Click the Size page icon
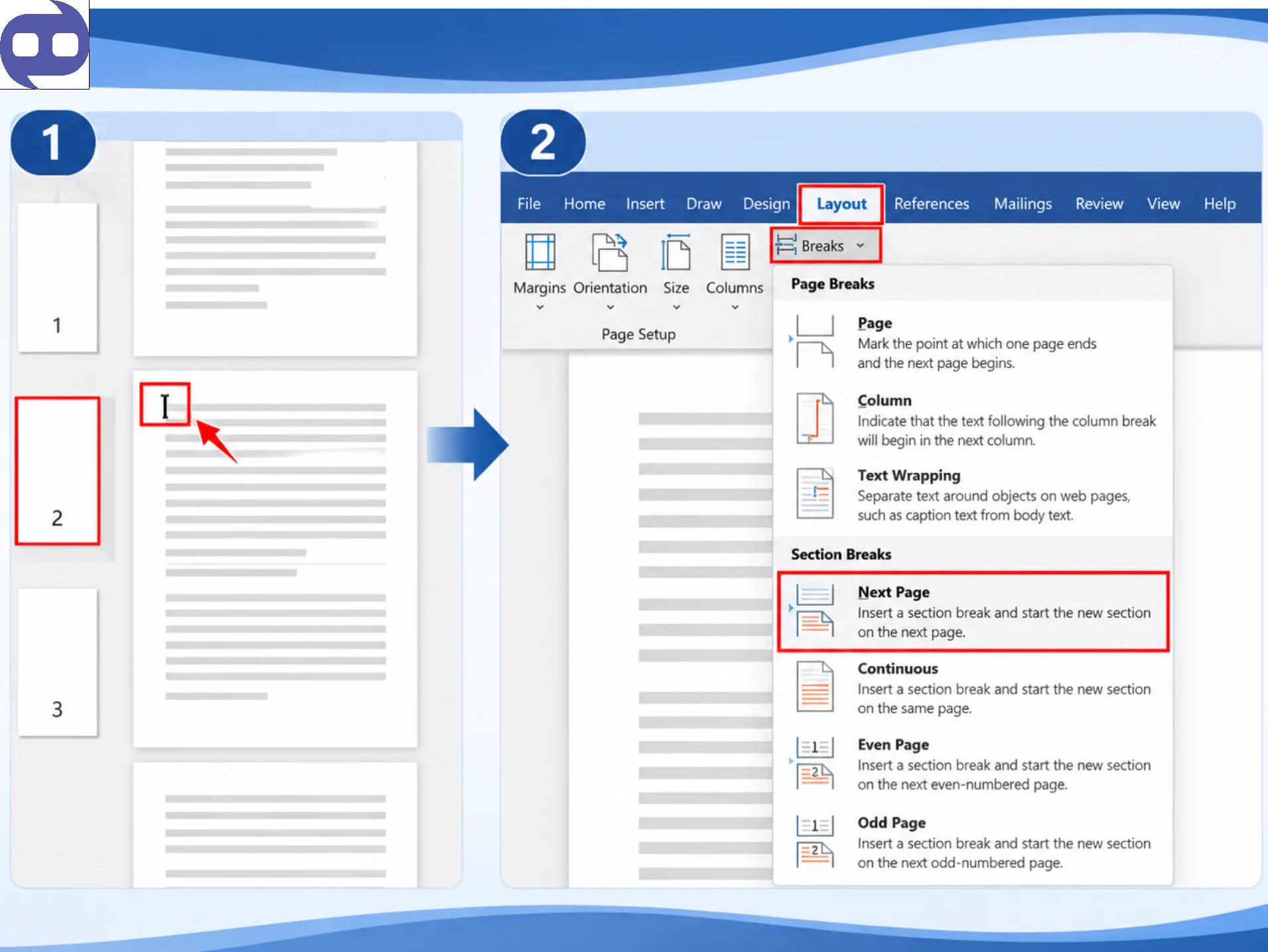 [675, 252]
